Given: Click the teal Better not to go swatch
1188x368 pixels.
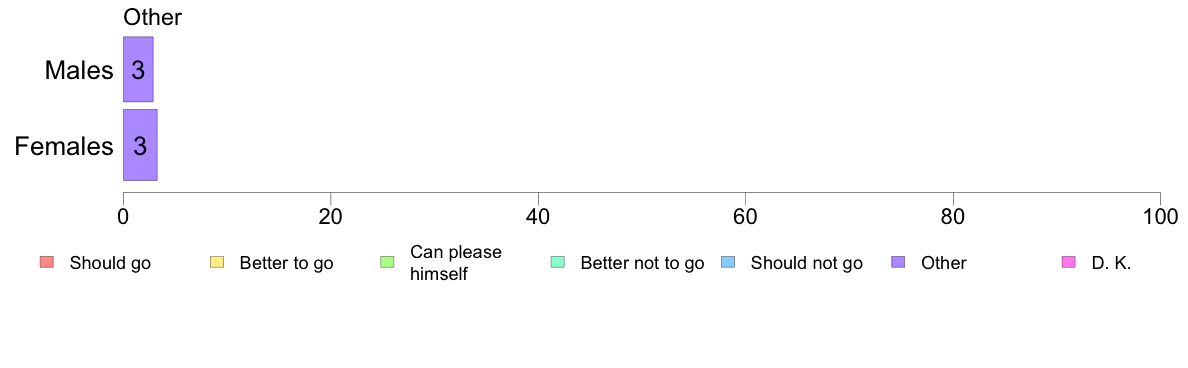Looking at the screenshot, I should (557, 263).
